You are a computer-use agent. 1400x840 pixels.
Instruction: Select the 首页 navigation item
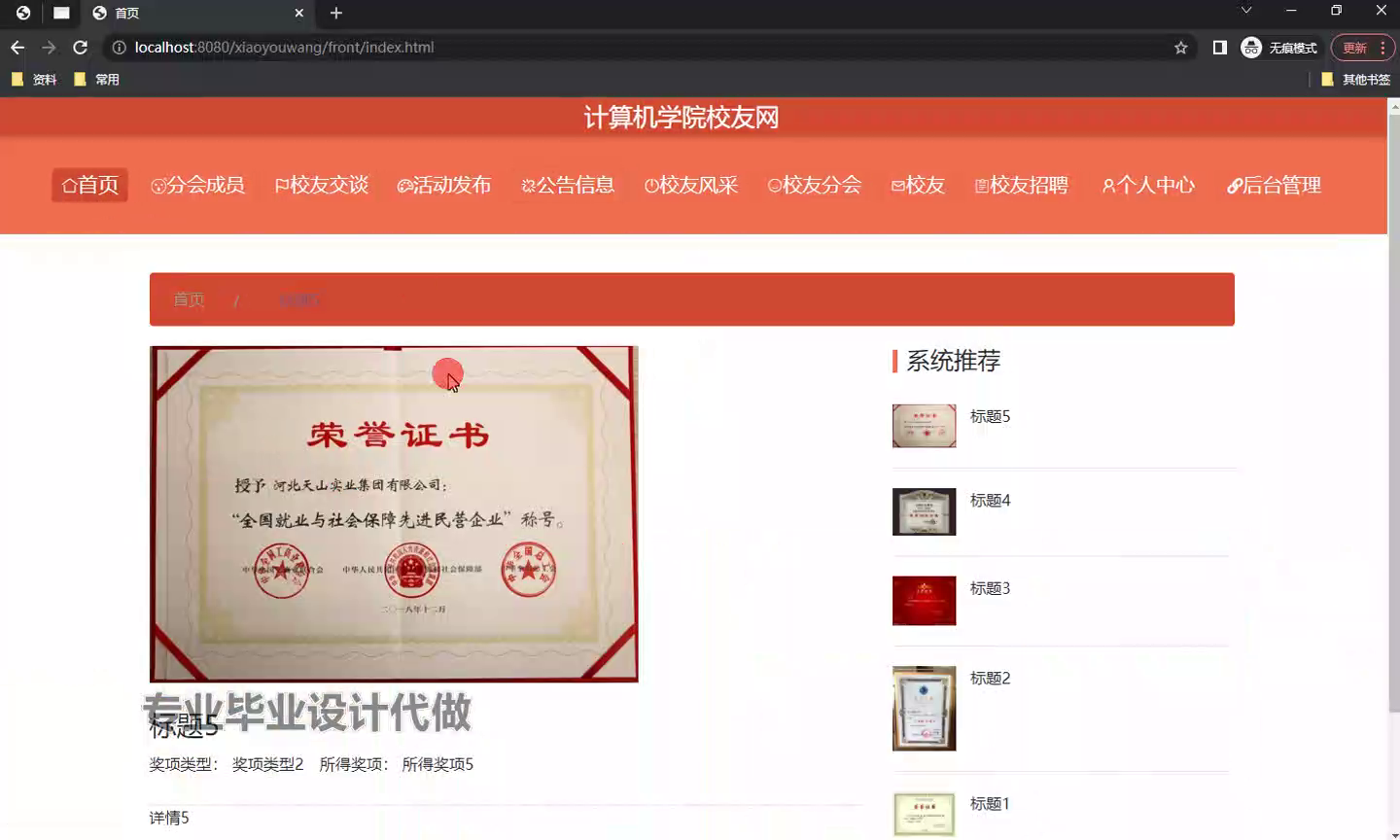click(89, 185)
